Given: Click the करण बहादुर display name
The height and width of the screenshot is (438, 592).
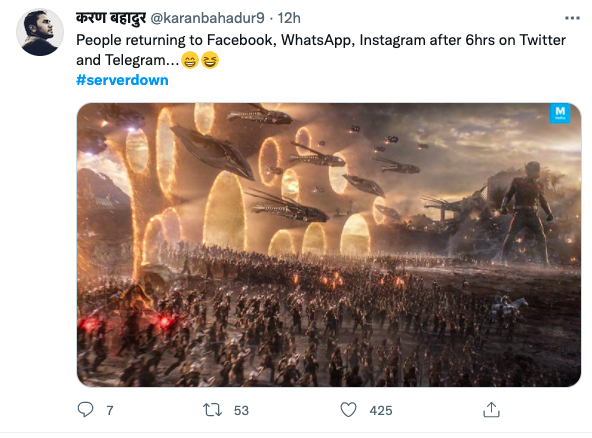Looking at the screenshot, I should point(111,18).
